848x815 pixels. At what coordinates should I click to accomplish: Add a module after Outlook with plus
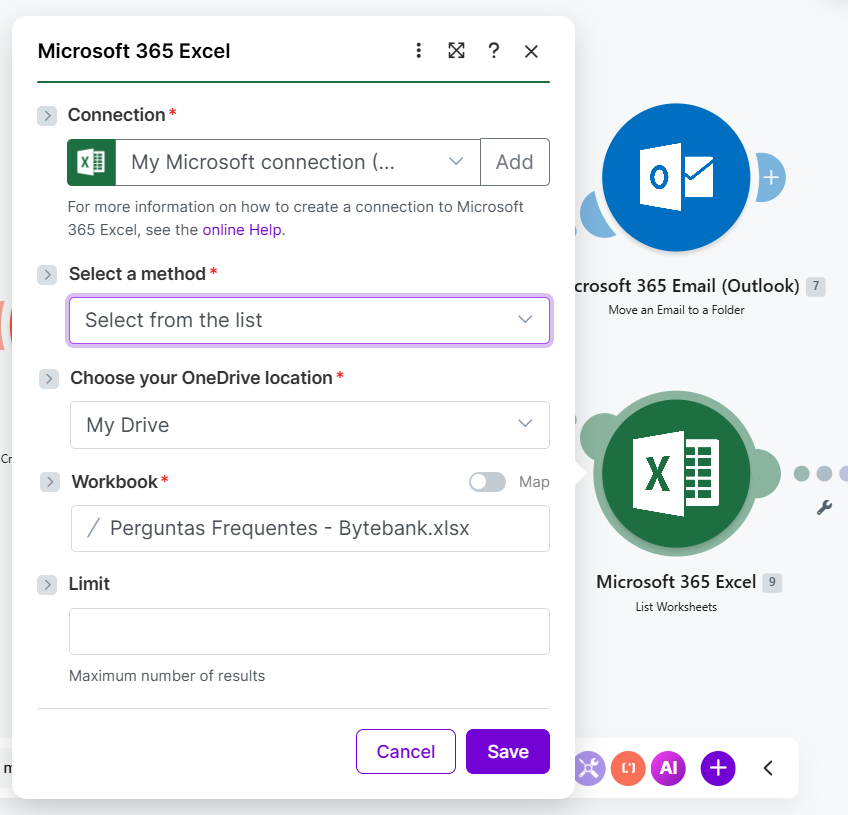click(x=771, y=177)
